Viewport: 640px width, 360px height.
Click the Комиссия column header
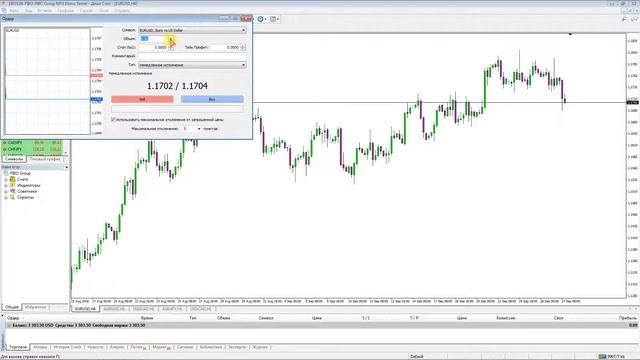click(506, 318)
